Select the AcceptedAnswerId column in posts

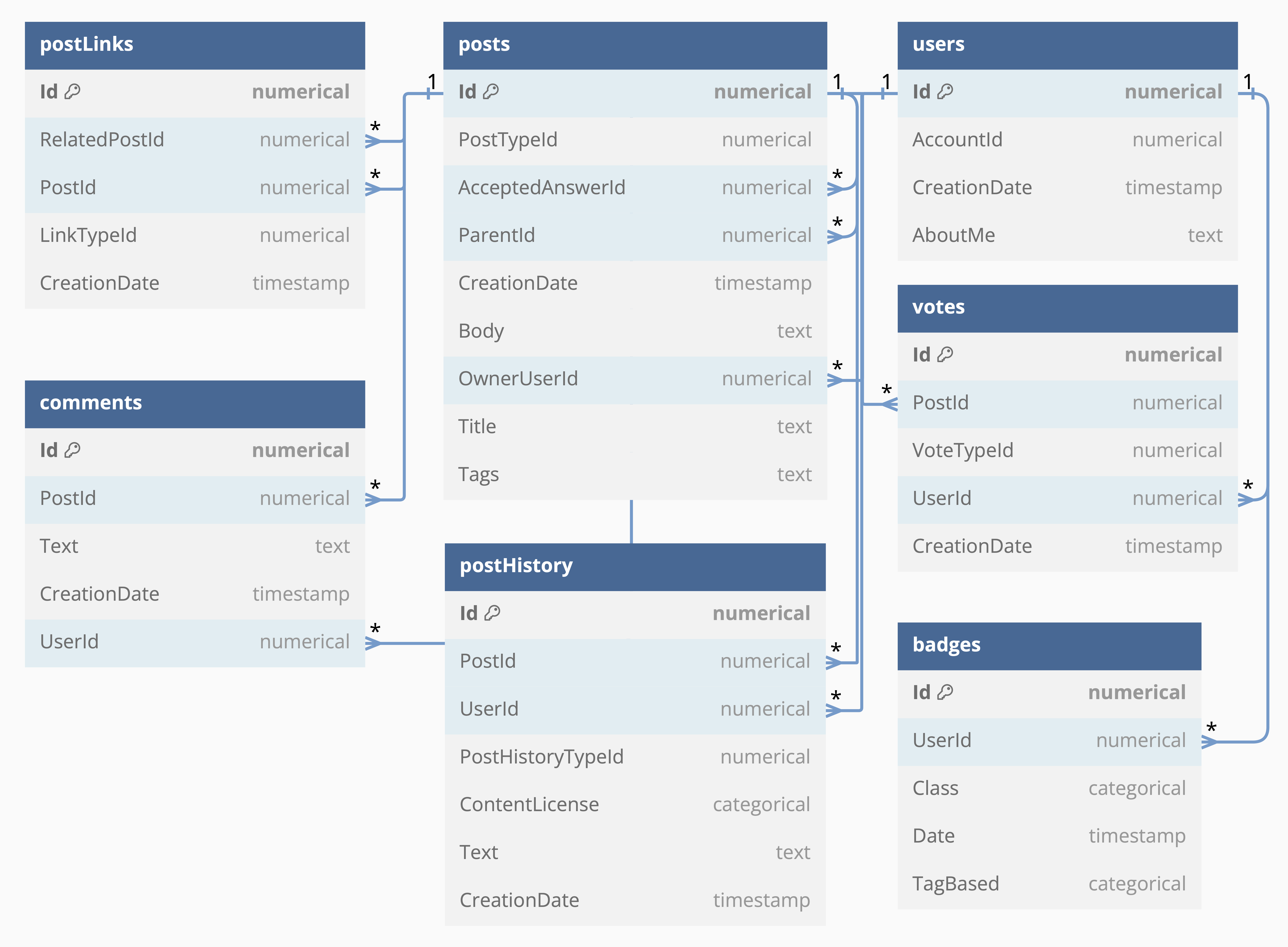pos(635,188)
